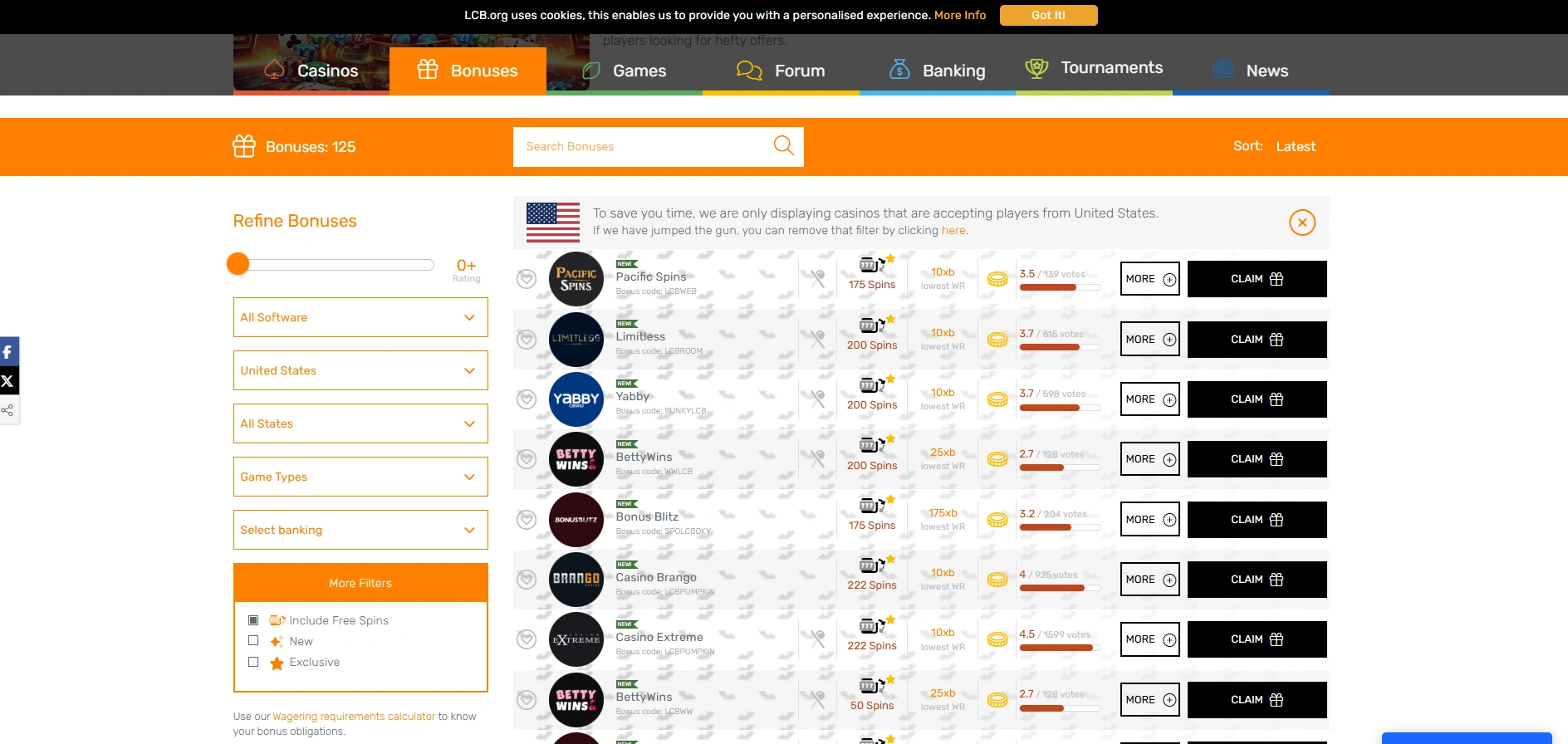This screenshot has height=744, width=1568.
Task: Favorite the Casino Extreme heart icon
Action: click(527, 639)
